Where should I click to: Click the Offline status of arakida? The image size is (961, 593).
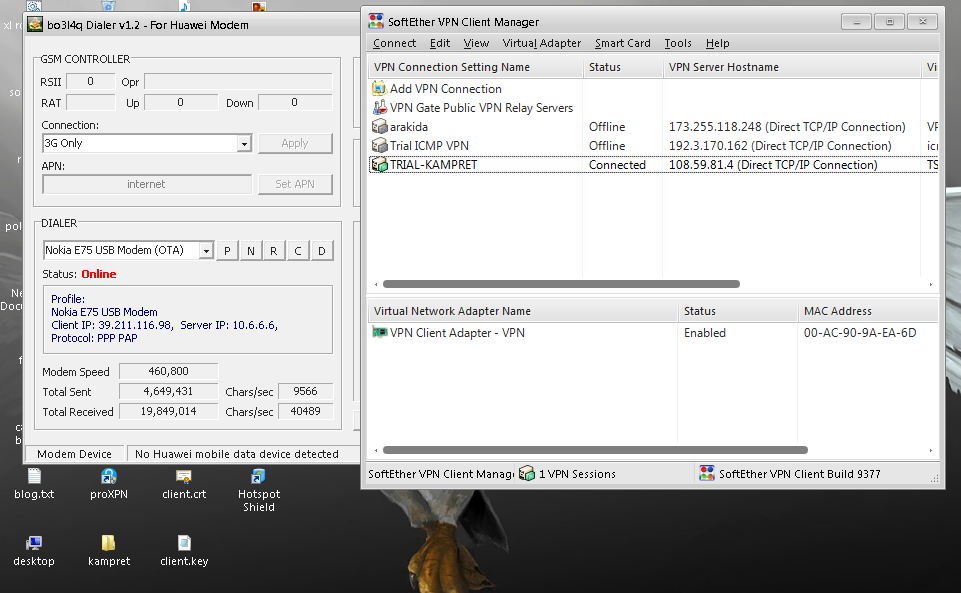[x=607, y=127]
